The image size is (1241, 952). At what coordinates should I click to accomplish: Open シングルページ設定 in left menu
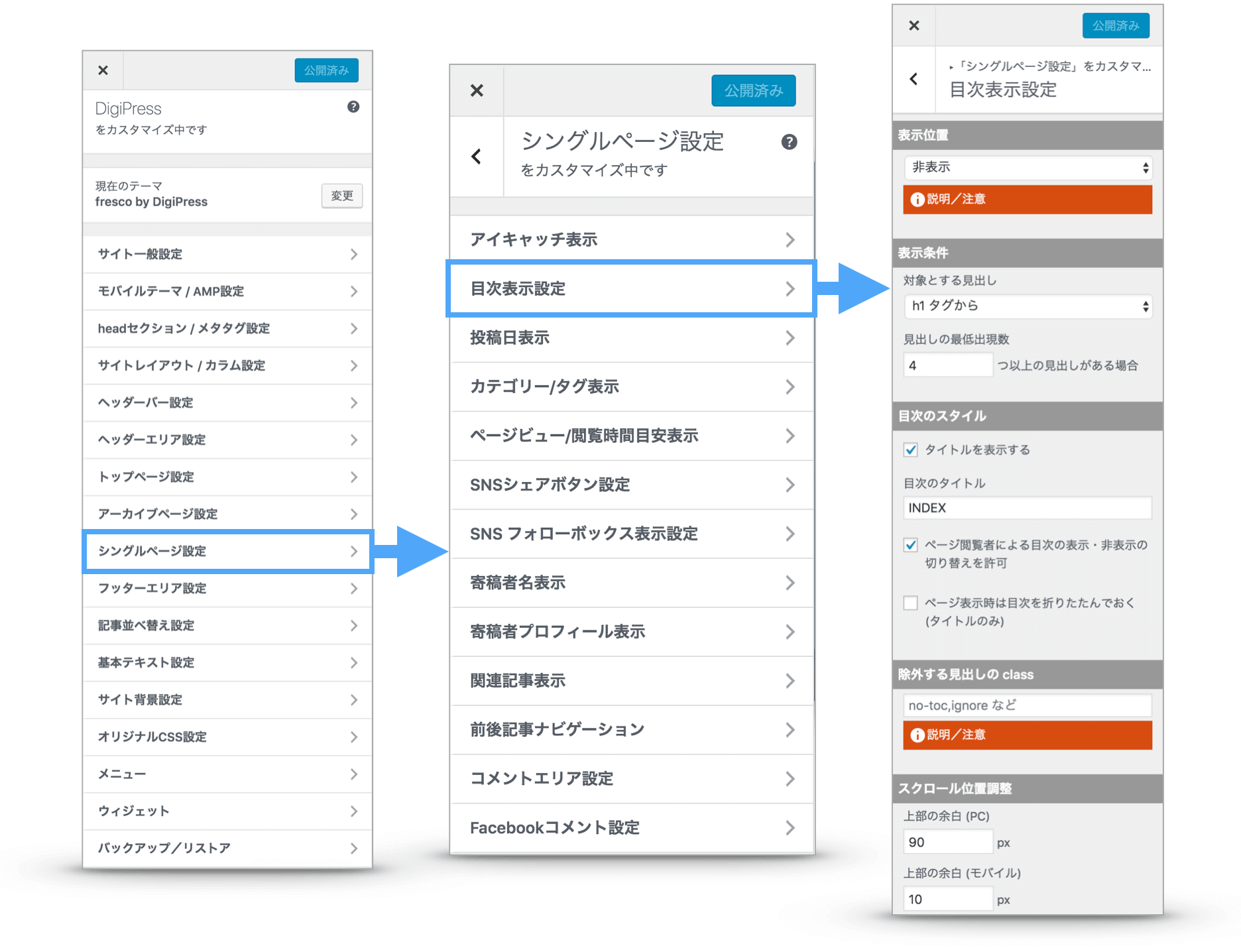pyautogui.click(x=227, y=551)
